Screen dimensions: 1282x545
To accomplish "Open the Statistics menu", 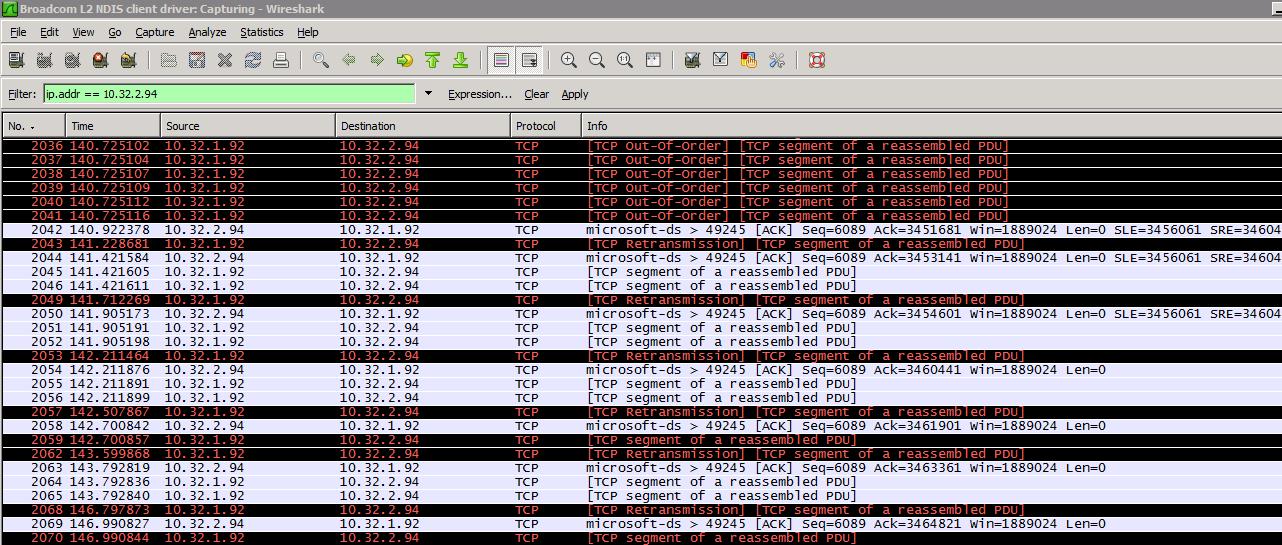I will point(262,32).
